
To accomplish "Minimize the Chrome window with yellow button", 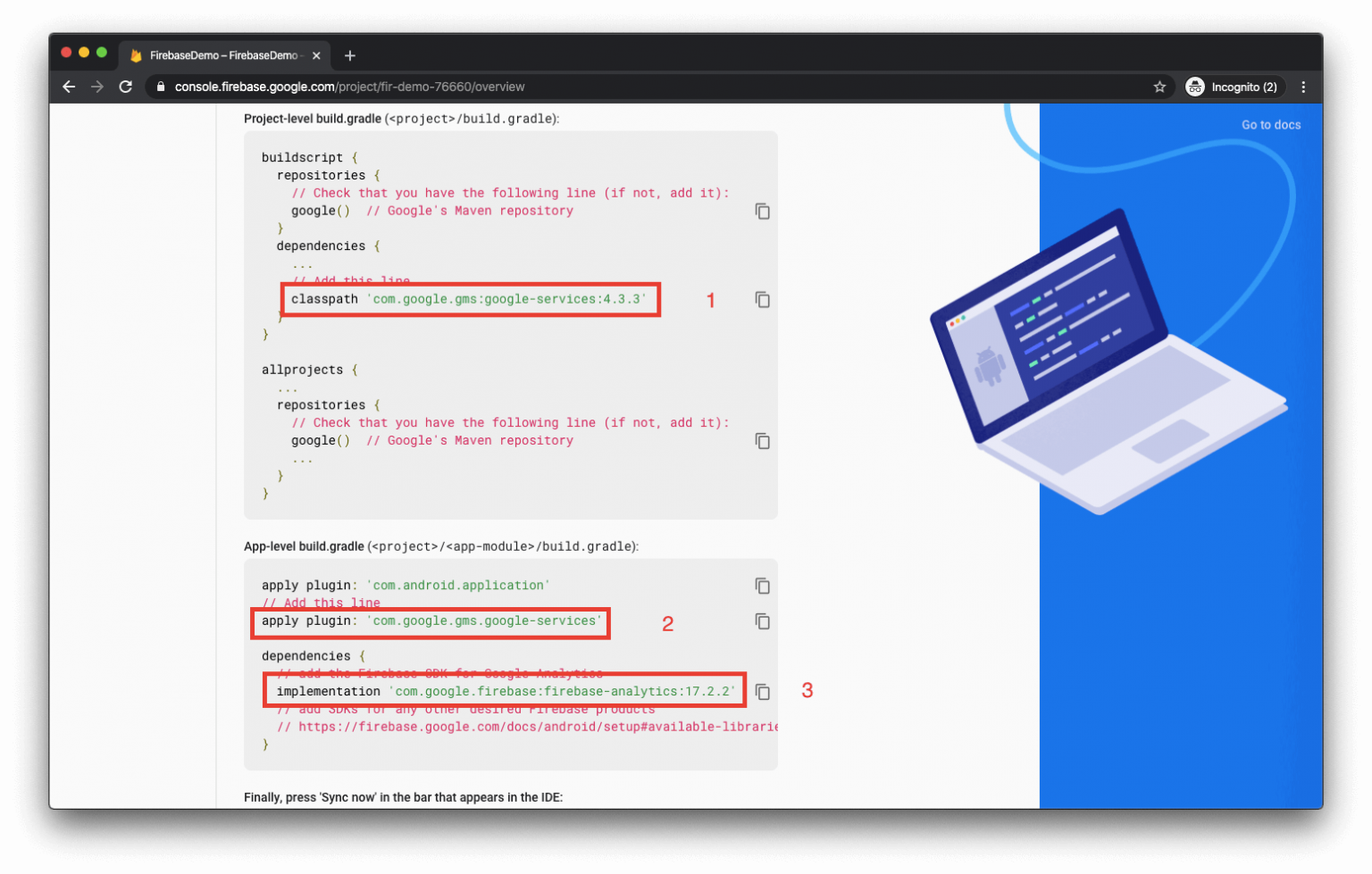I will pyautogui.click(x=84, y=53).
